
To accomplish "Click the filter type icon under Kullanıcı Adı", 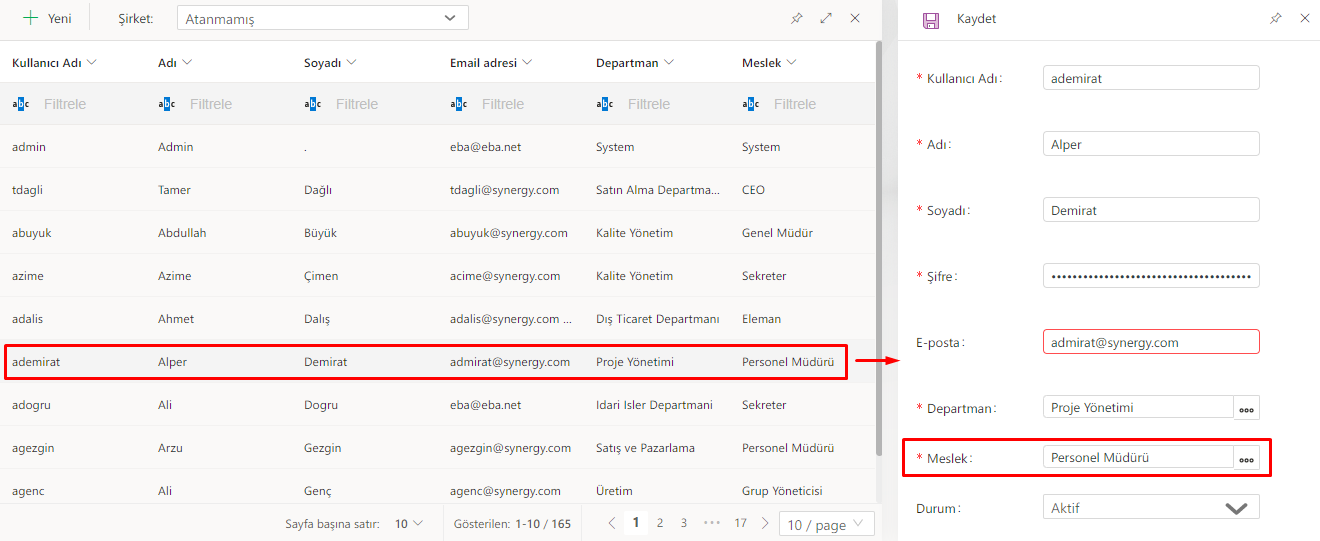I will tap(21, 104).
